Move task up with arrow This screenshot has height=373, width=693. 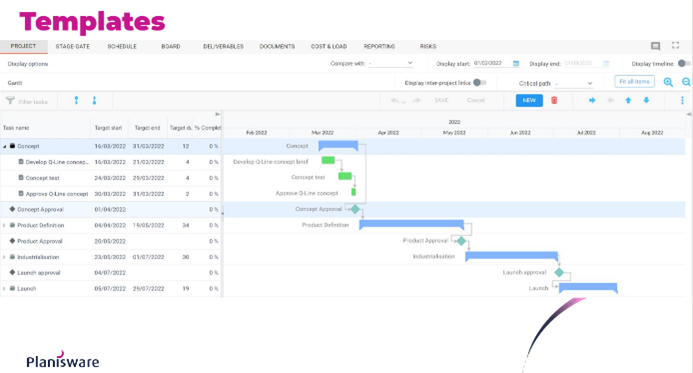point(628,100)
